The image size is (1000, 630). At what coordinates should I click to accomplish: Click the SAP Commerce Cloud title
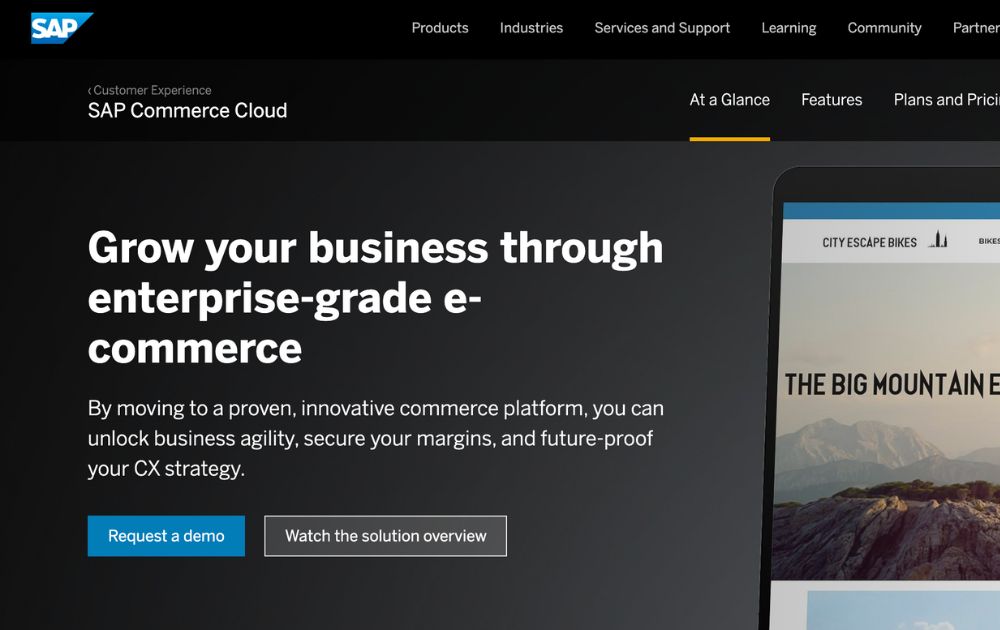188,110
